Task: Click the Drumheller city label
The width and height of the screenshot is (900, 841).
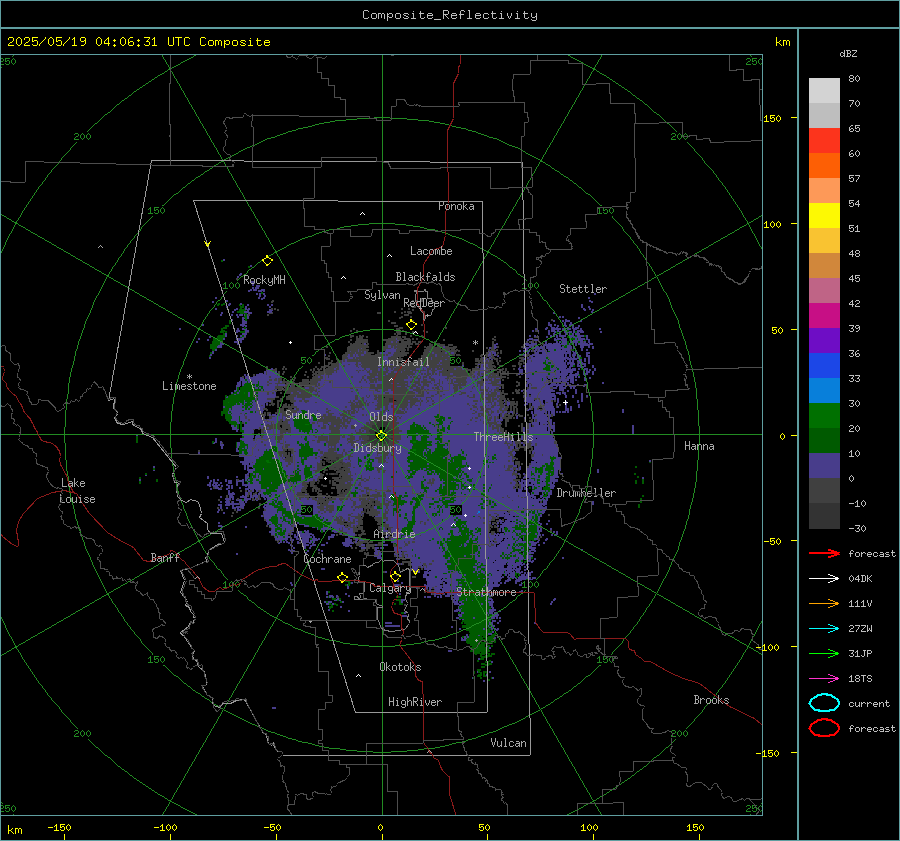Action: coord(586,493)
